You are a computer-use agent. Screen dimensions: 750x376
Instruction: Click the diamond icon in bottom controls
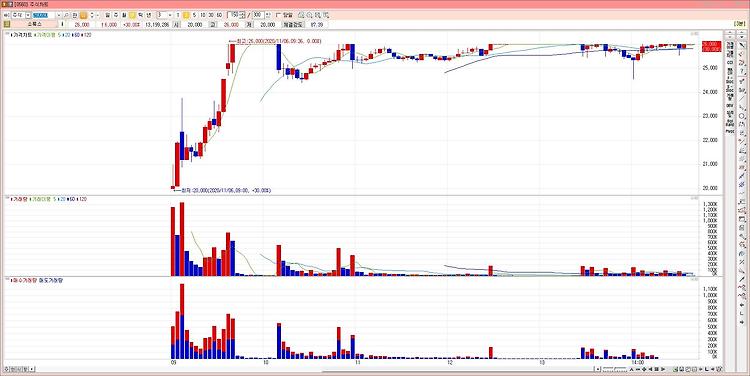tap(644, 369)
